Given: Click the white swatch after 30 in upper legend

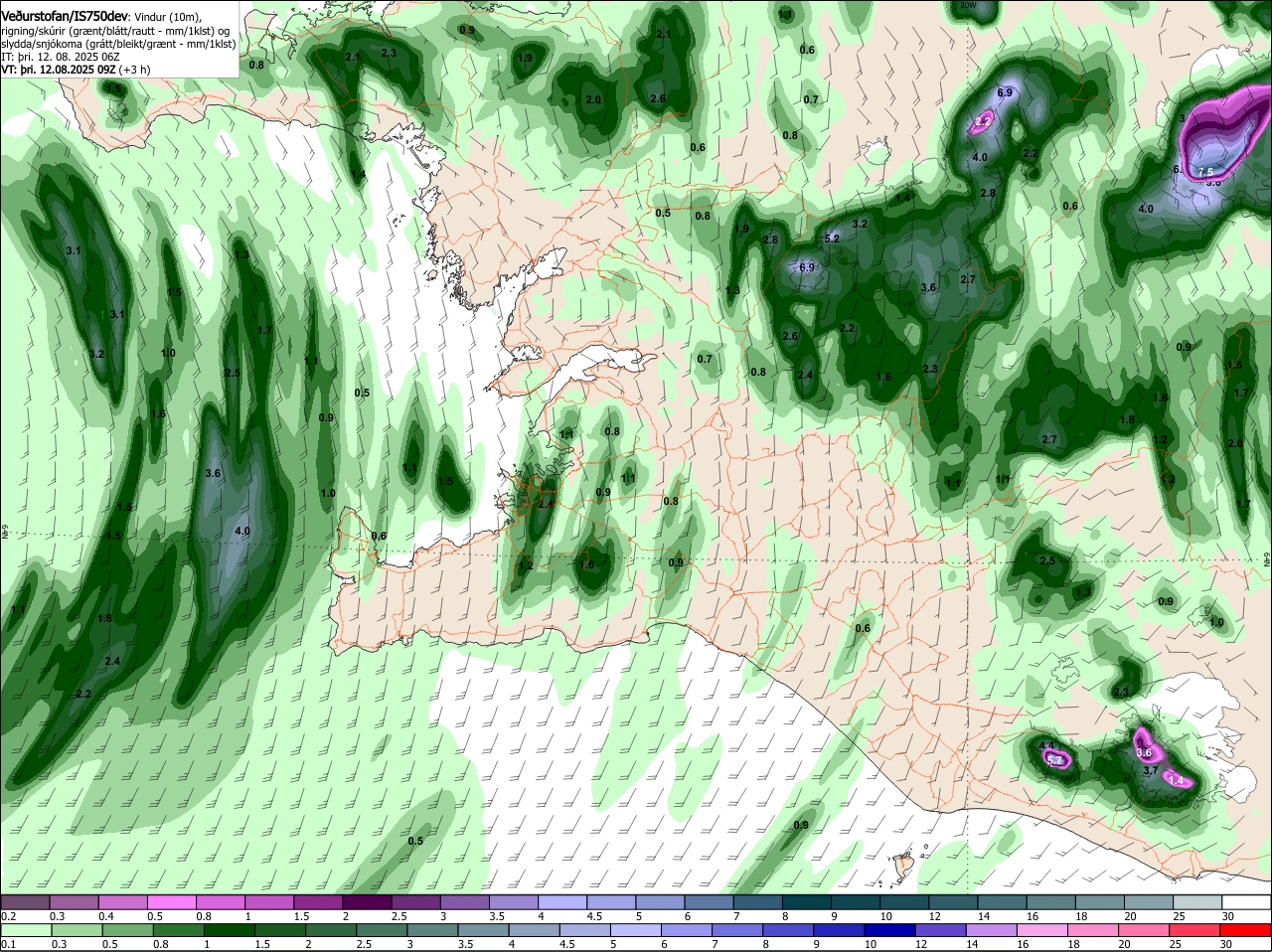Looking at the screenshot, I should click(1247, 901).
